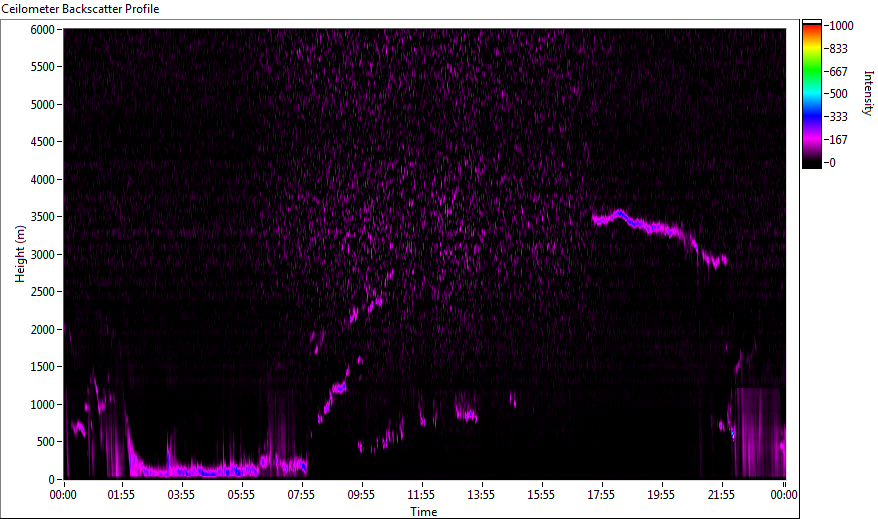The width and height of the screenshot is (878, 519).
Task: Click the intensity color ramp bar
Action: coord(812,94)
